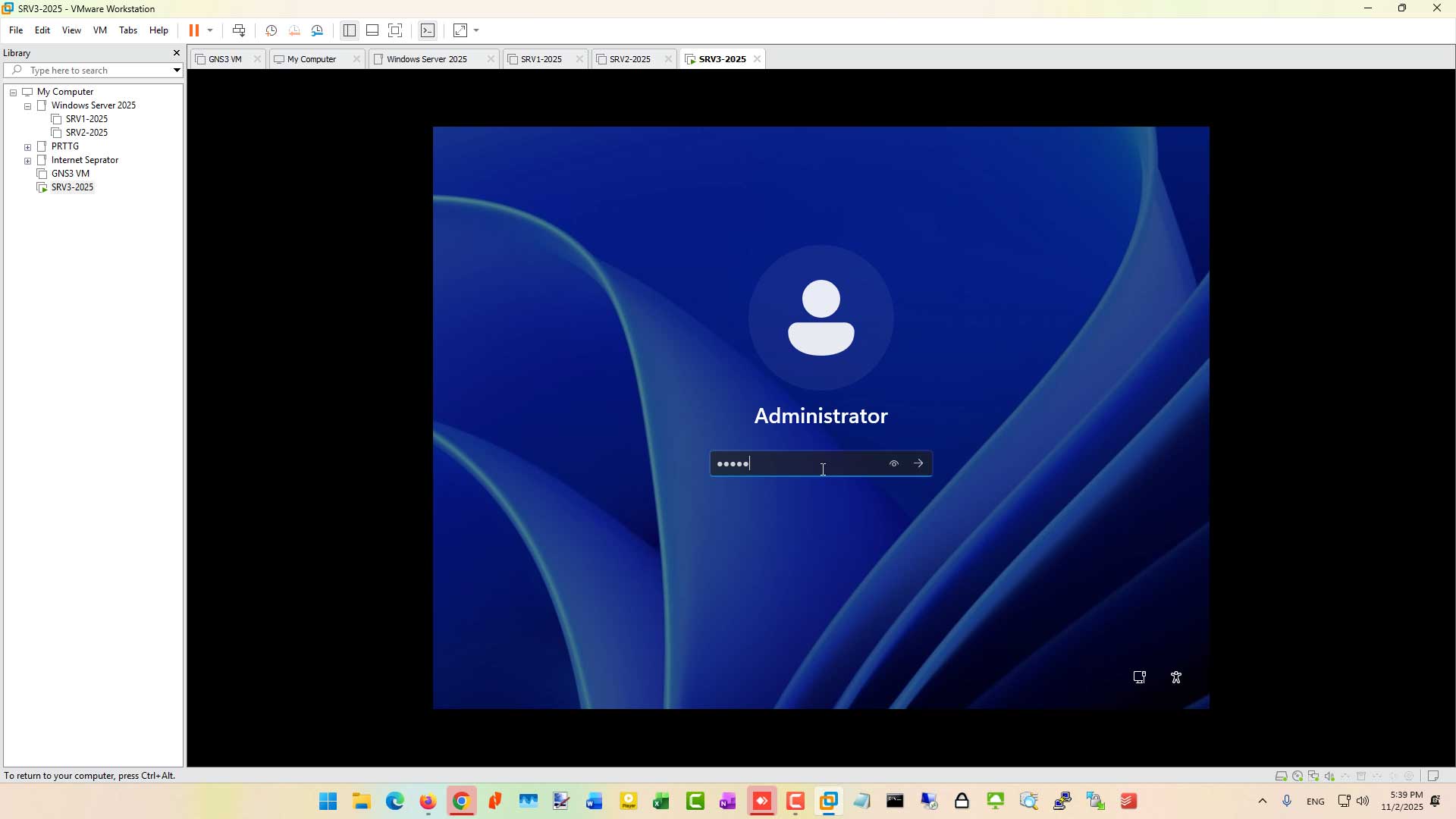Click the accessibility icon on login screen

click(1176, 678)
